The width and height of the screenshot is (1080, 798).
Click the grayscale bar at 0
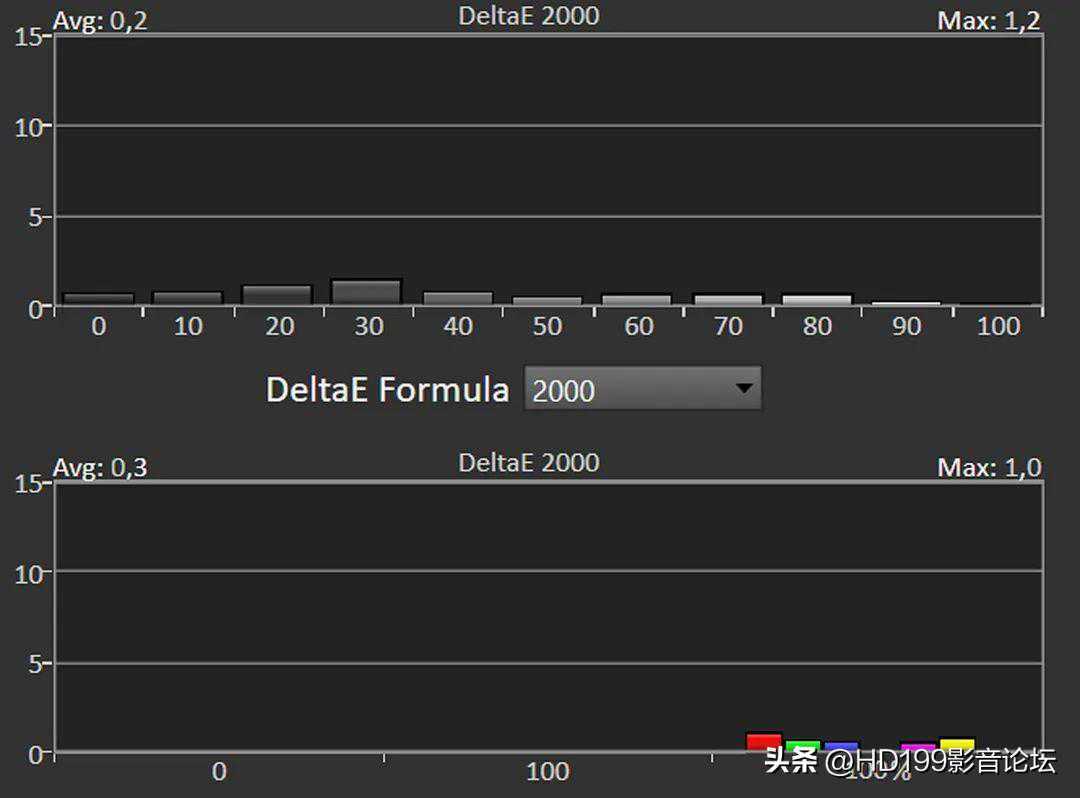[98, 298]
